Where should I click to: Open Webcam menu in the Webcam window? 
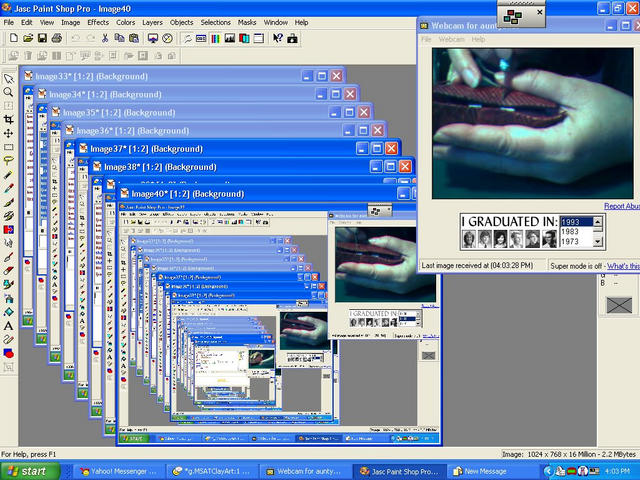(x=451, y=40)
